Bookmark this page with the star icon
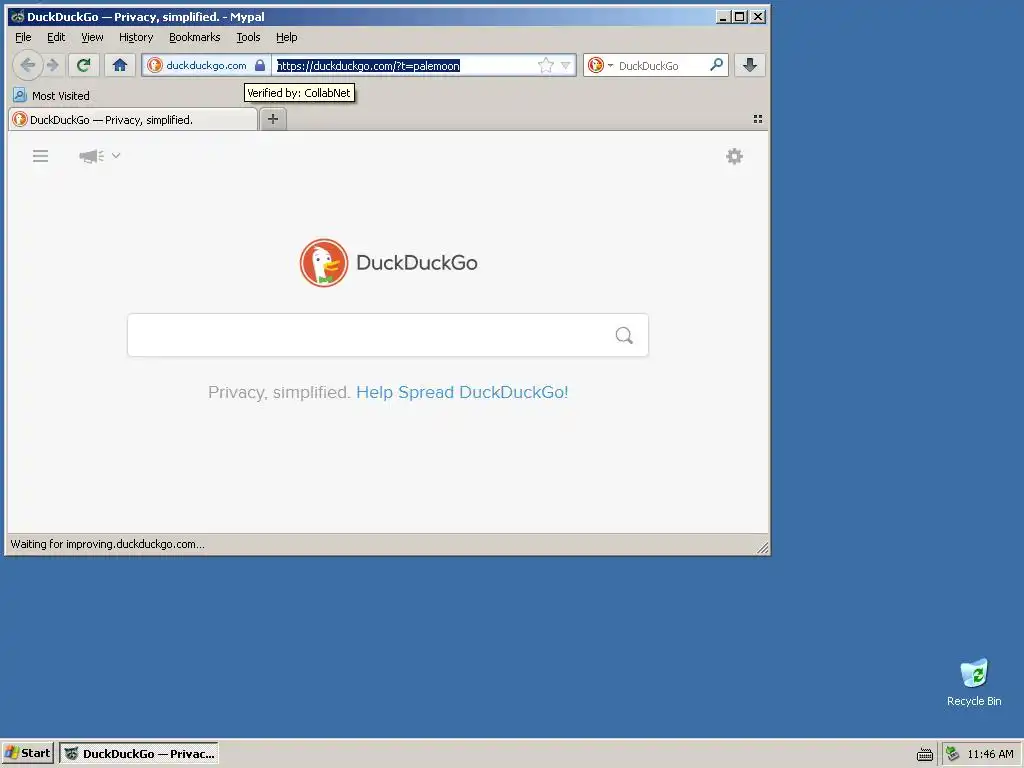This screenshot has width=1024, height=768. click(545, 65)
